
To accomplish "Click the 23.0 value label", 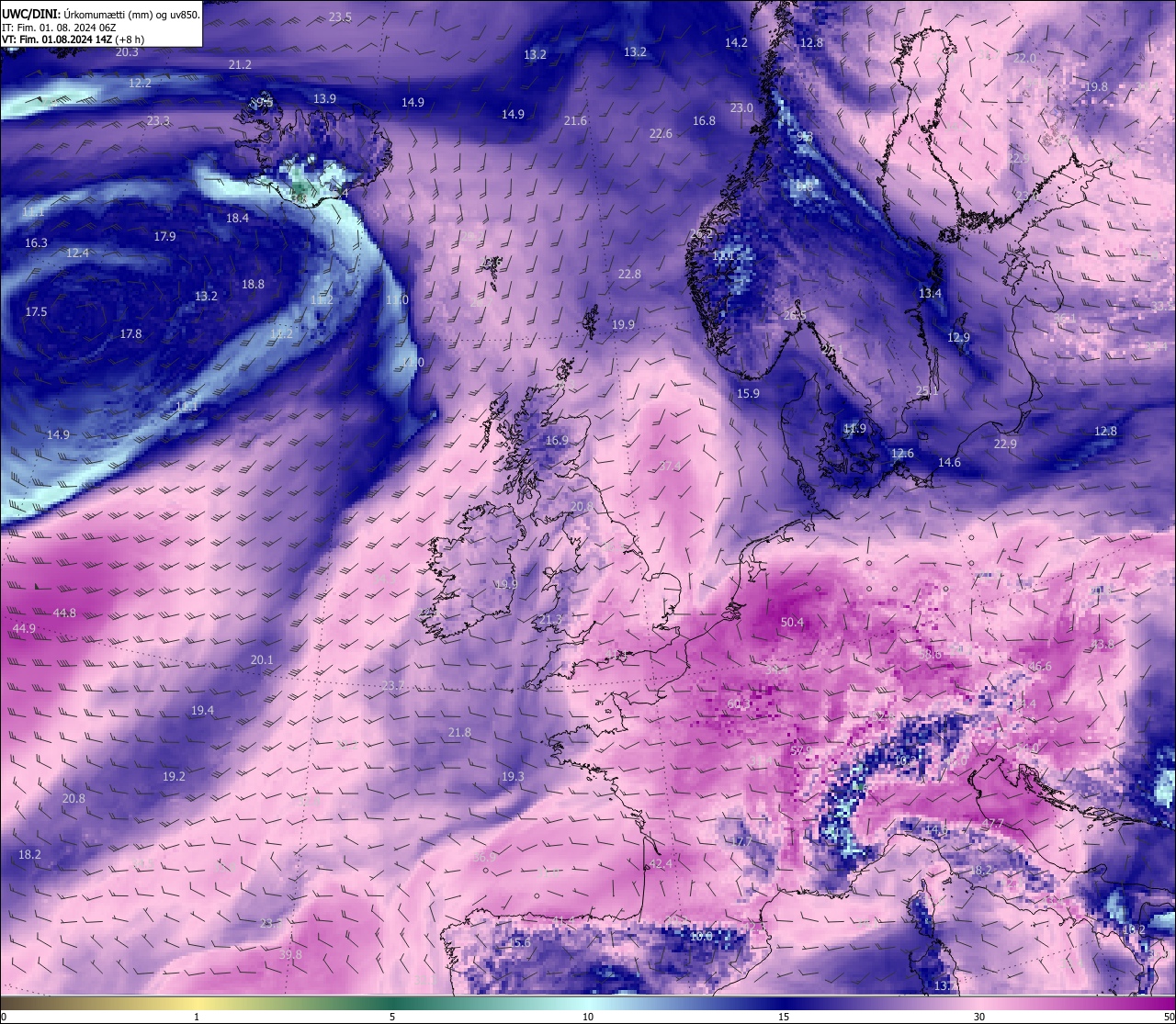I will pos(741,108).
